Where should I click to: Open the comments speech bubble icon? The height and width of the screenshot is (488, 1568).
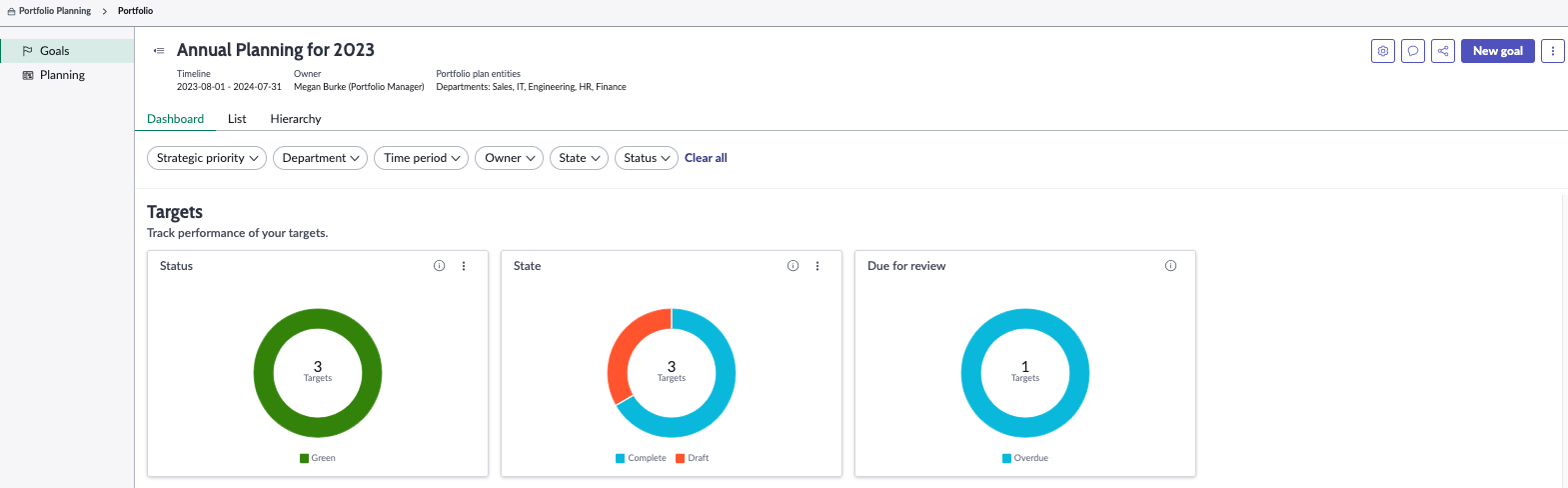tap(1413, 51)
